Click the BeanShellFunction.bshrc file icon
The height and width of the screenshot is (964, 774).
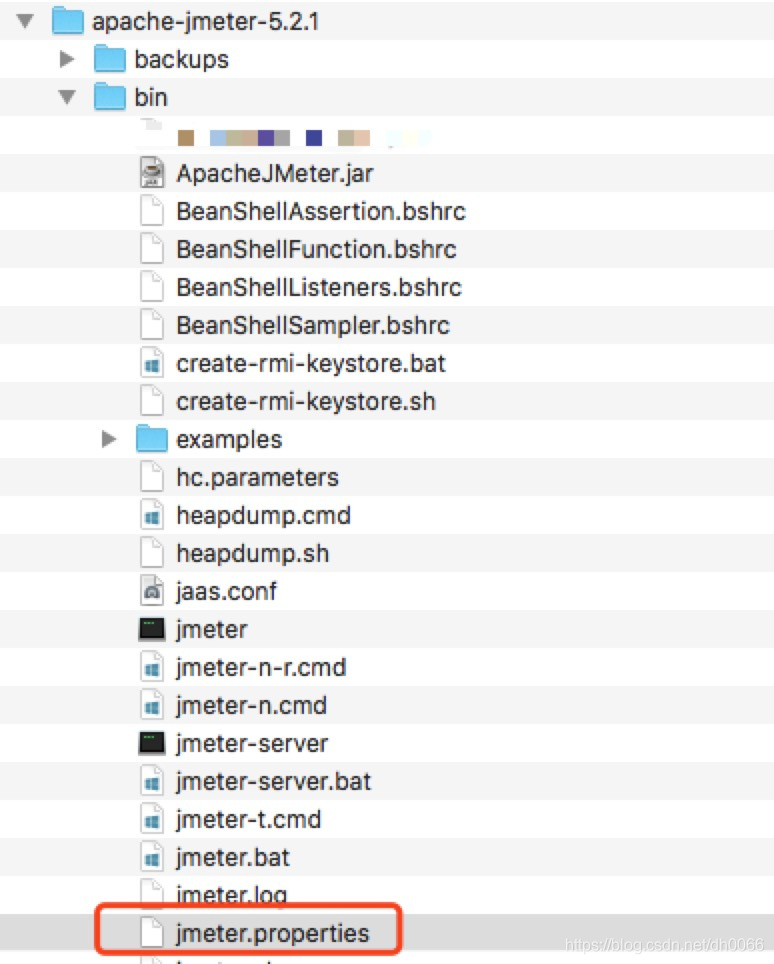(152, 249)
